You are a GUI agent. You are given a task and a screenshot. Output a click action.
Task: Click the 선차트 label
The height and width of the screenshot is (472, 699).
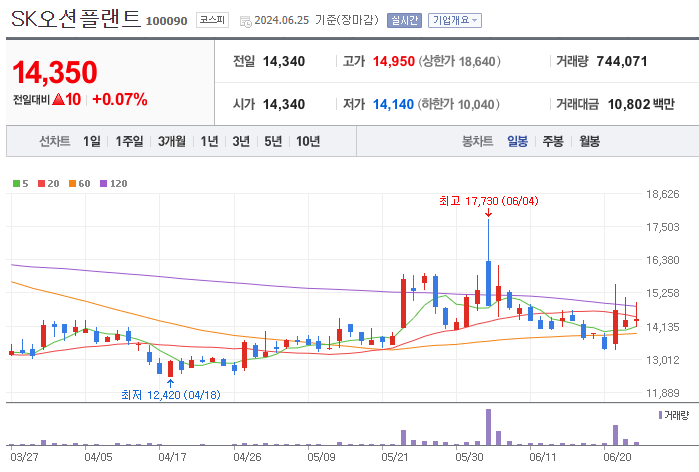coord(55,141)
